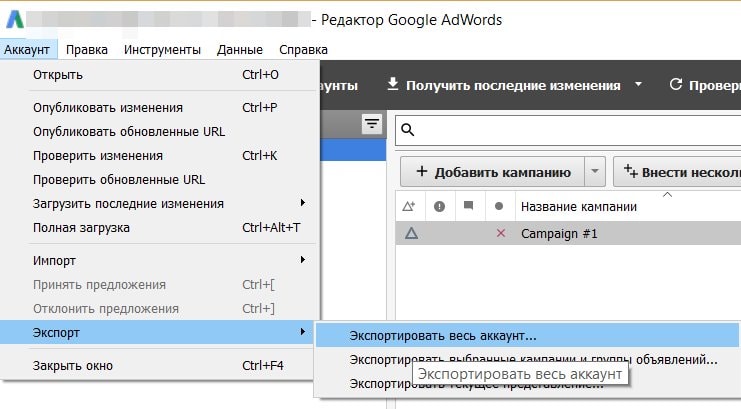Click the comment column header icon
Image resolution: width=741 pixels, height=409 pixels.
coord(467,206)
